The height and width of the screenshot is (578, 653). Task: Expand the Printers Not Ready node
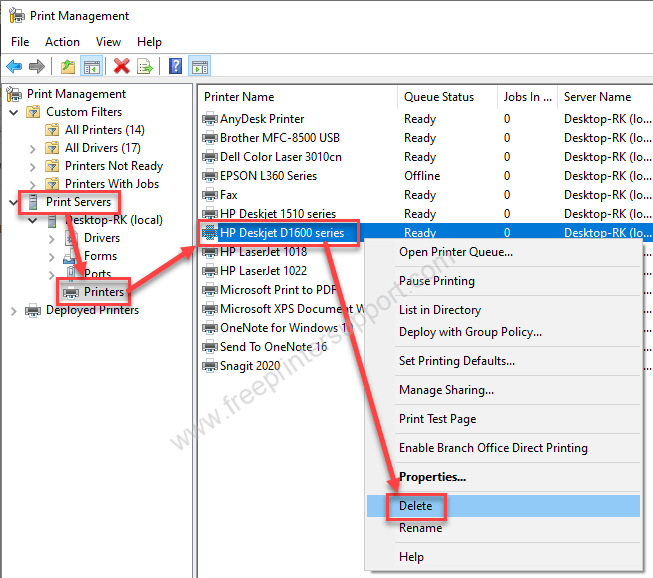click(32, 167)
